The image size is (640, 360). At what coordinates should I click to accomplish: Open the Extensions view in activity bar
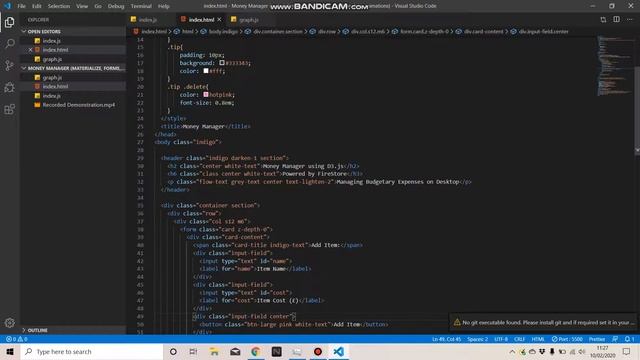[9, 109]
